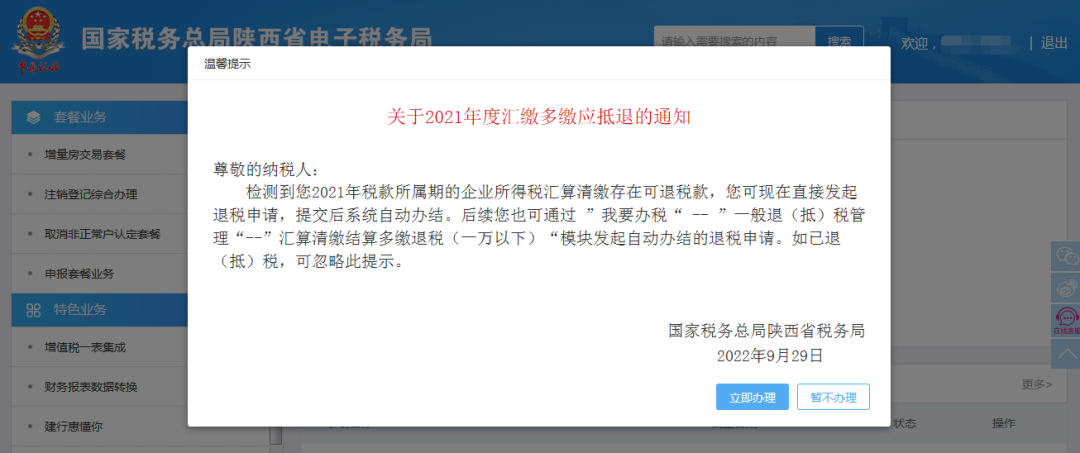Click the 操作 column header

click(x=1004, y=423)
